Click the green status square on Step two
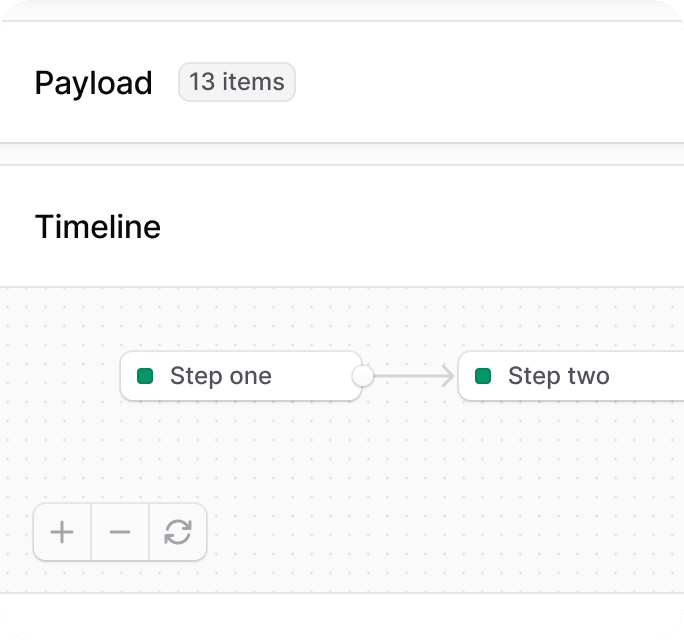The width and height of the screenshot is (684, 640). tap(483, 376)
